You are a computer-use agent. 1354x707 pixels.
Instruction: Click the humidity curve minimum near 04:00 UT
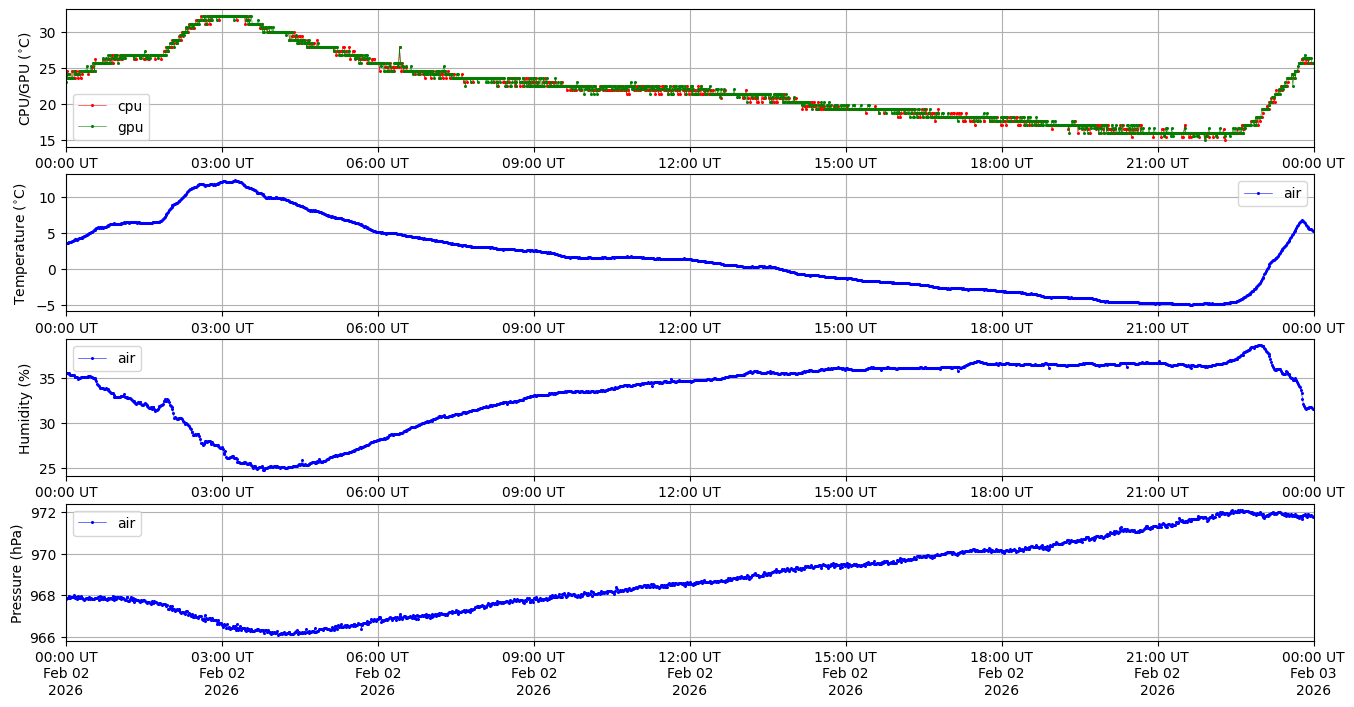click(262, 468)
